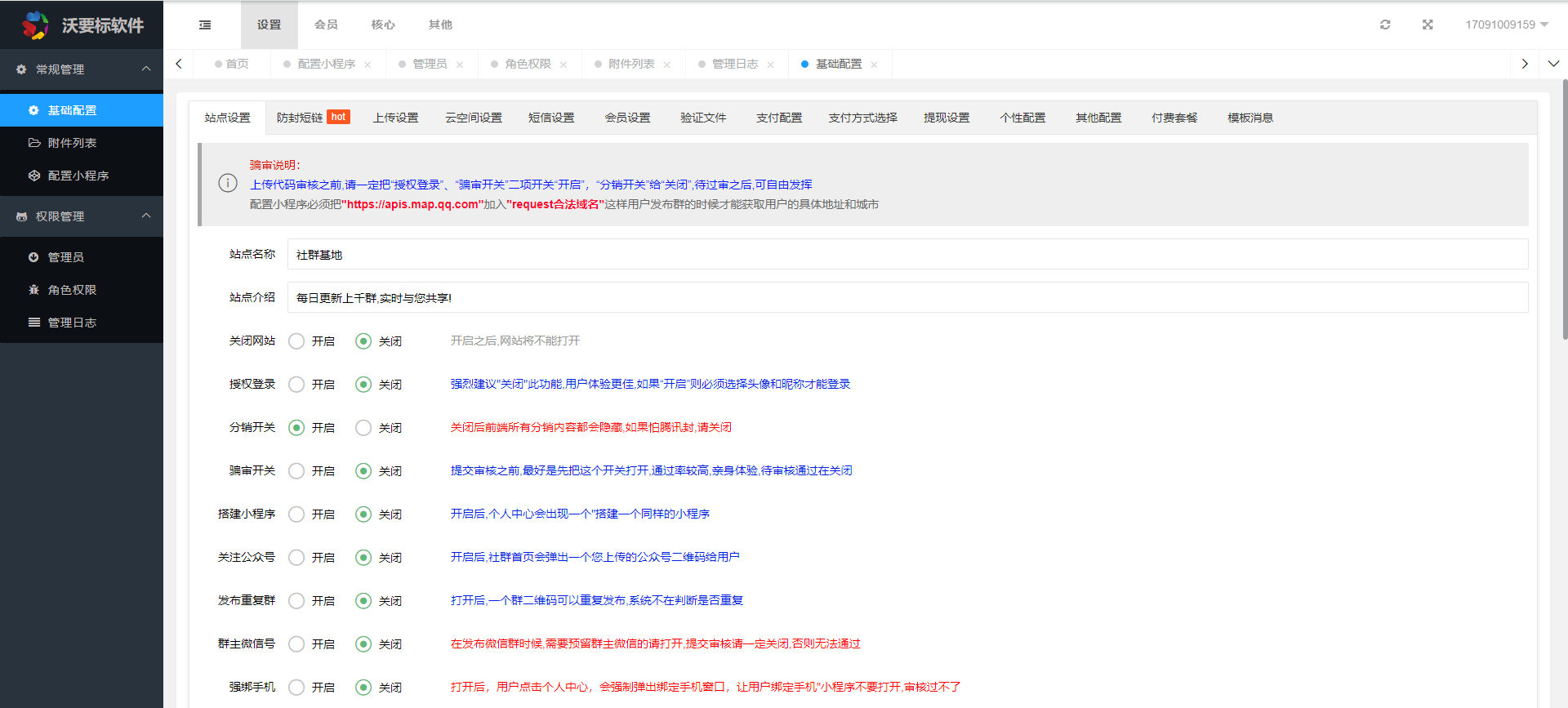Open 基础配置 in the sidebar

point(82,110)
